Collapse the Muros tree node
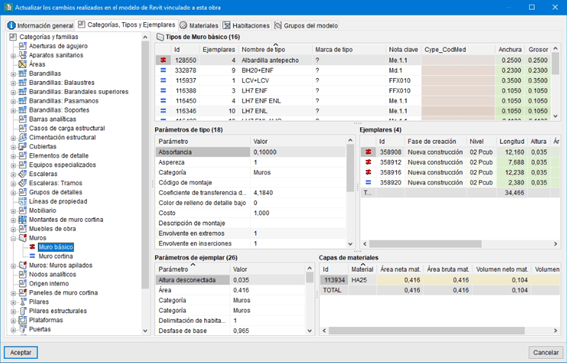Viewport: 567px width, 363px height. coord(13,238)
